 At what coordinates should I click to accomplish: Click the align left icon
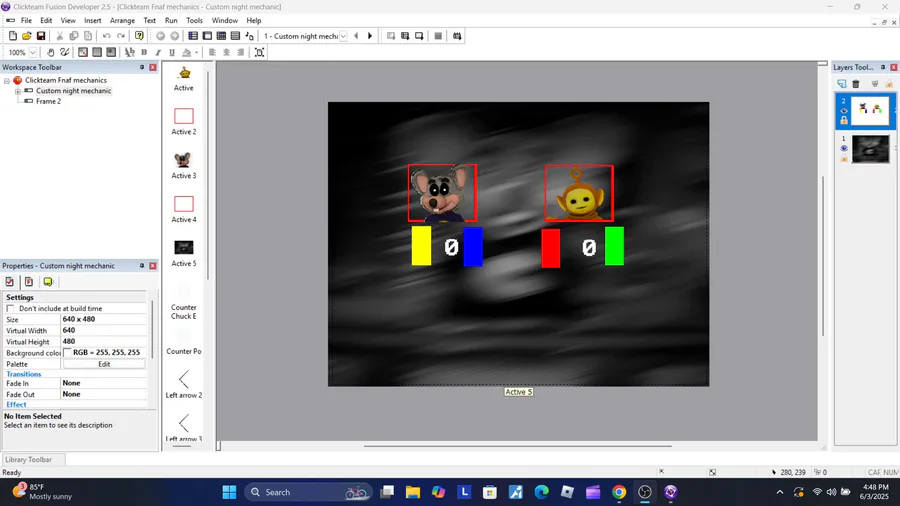pyautogui.click(x=212, y=52)
